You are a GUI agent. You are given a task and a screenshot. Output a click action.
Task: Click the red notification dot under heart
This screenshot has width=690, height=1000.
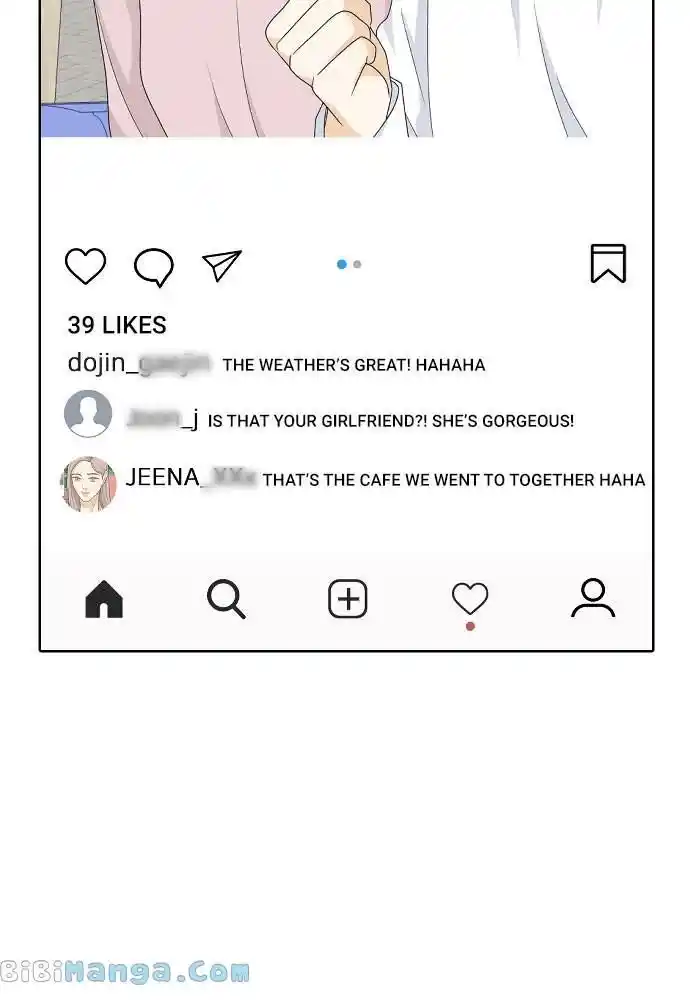pos(470,627)
